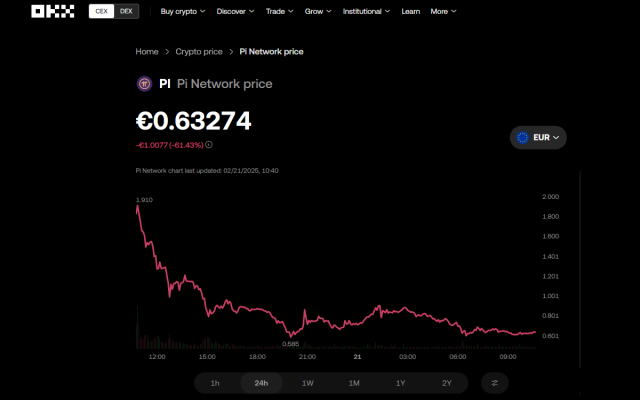Viewport: 640px width, 400px height.
Task: Select the 1W time range
Action: (x=308, y=382)
